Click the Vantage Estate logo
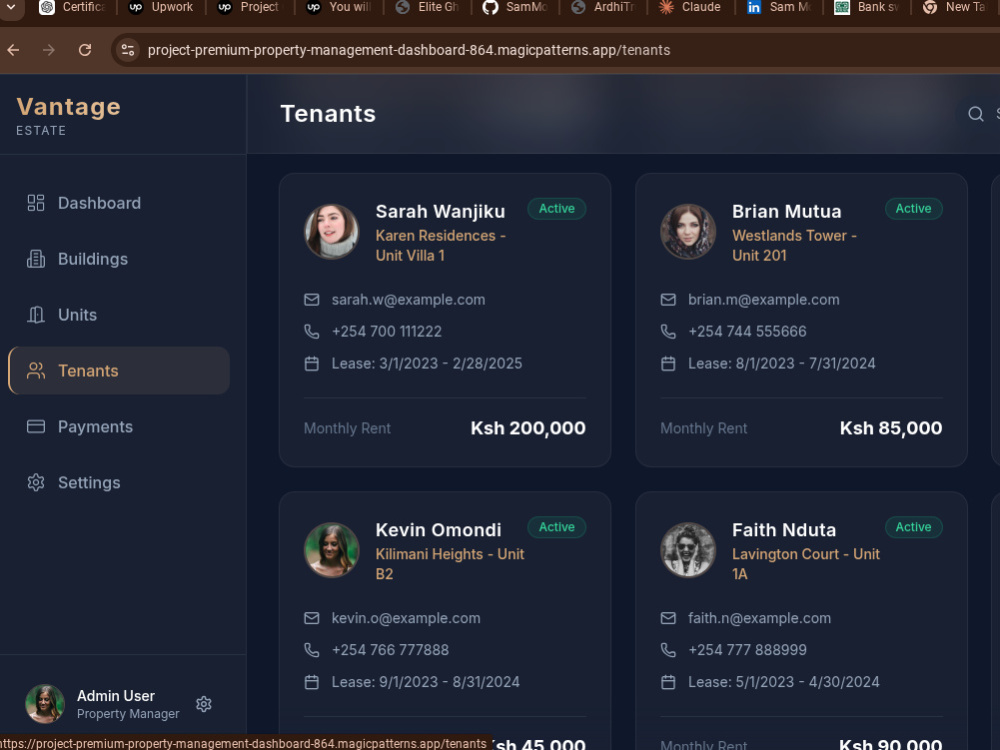1000x750 pixels. (x=68, y=115)
